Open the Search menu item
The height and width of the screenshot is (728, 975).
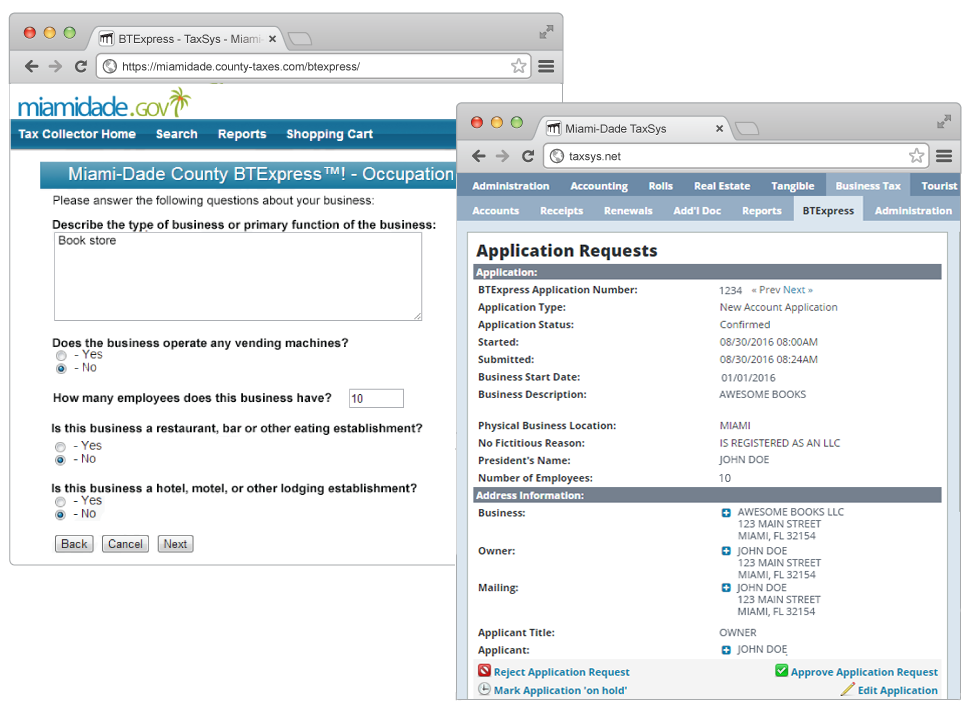[x=177, y=134]
